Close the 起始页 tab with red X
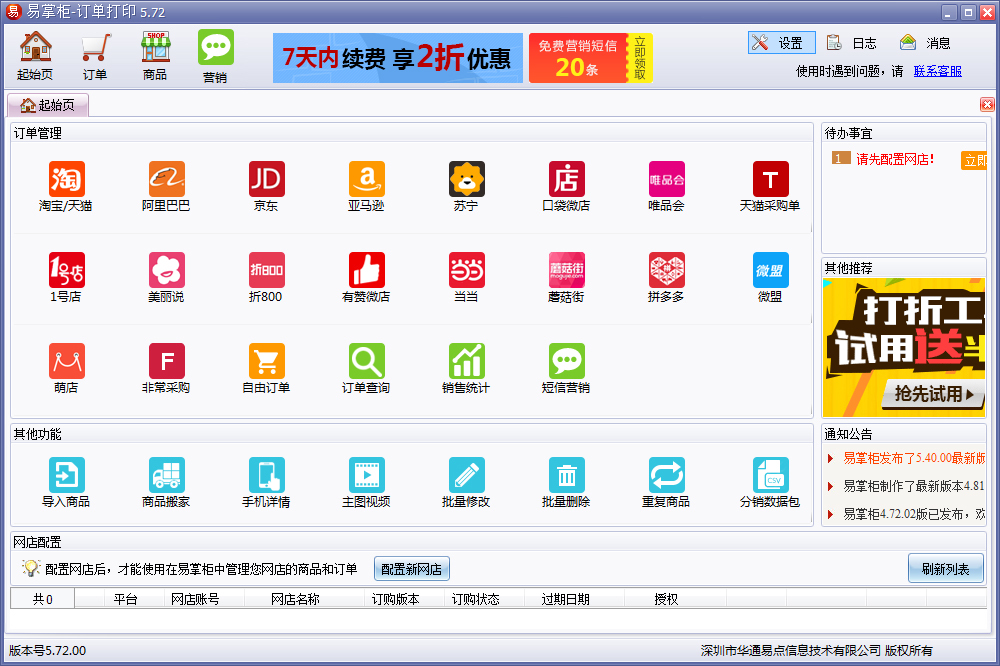The height and width of the screenshot is (666, 1000). [987, 105]
